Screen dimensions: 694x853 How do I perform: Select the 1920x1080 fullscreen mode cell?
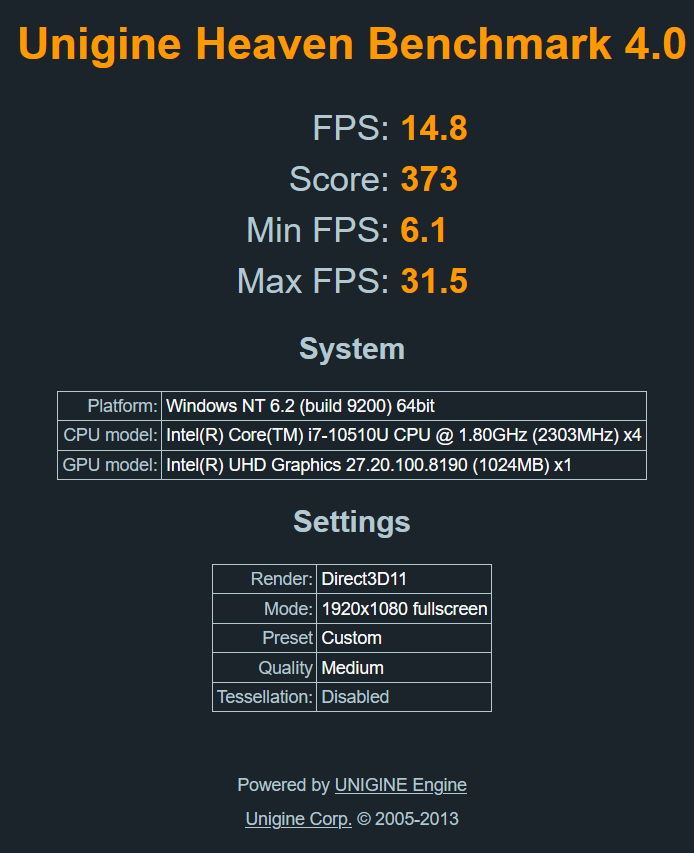click(x=404, y=609)
